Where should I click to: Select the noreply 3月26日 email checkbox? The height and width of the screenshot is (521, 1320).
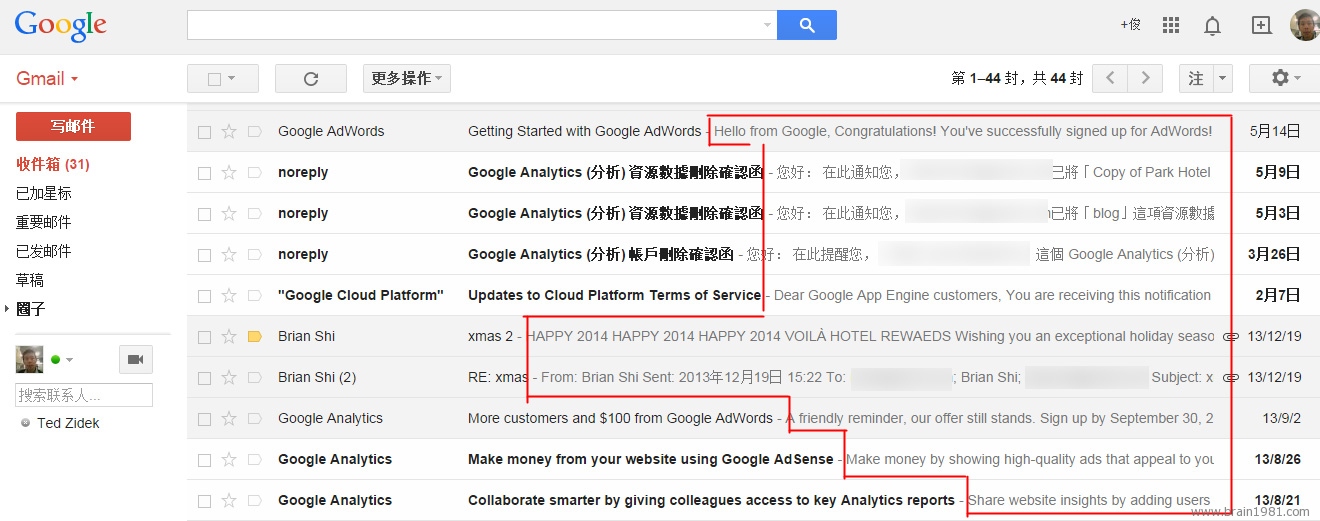click(204, 254)
